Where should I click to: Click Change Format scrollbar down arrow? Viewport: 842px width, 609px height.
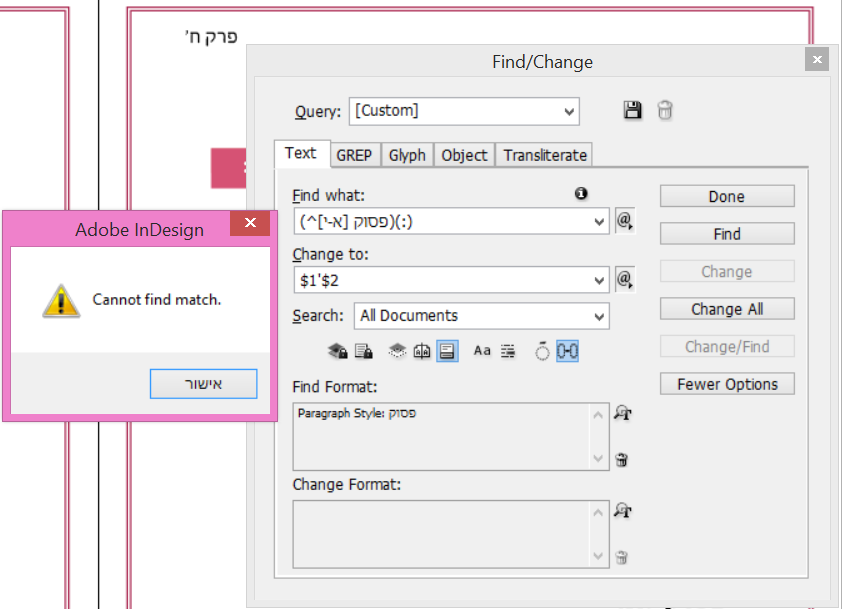(x=598, y=556)
